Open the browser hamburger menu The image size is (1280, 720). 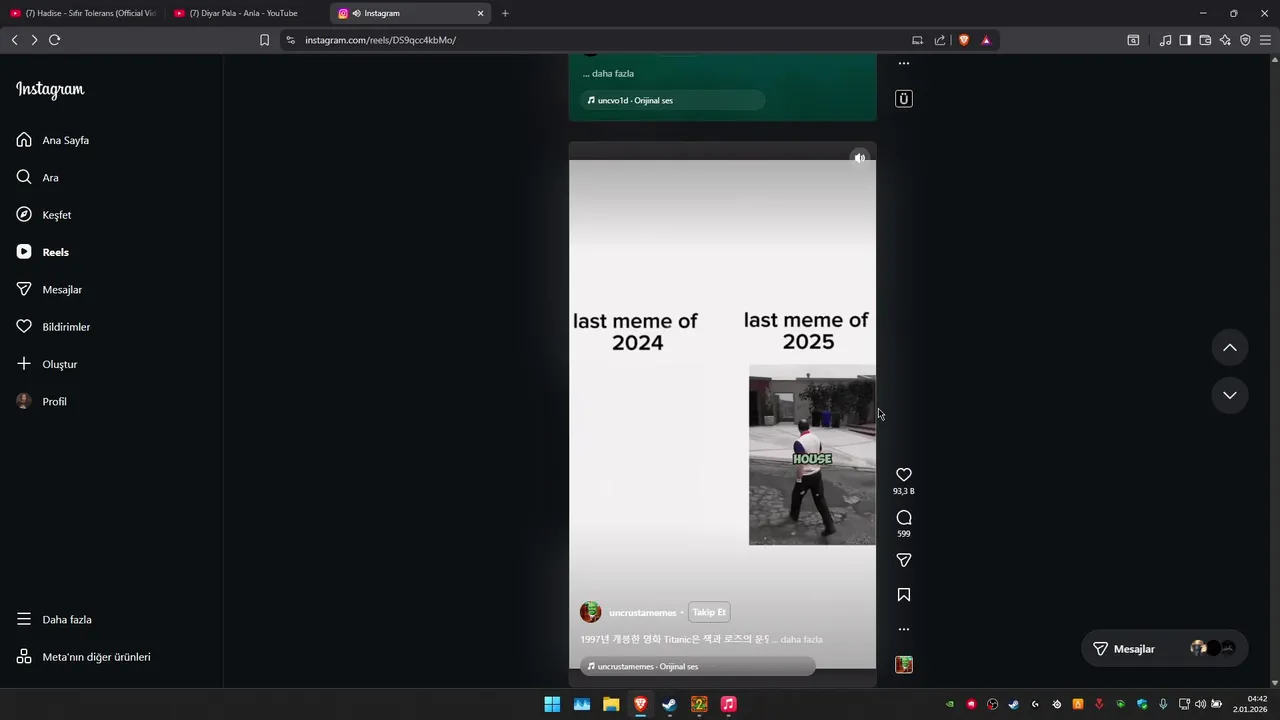point(1265,40)
